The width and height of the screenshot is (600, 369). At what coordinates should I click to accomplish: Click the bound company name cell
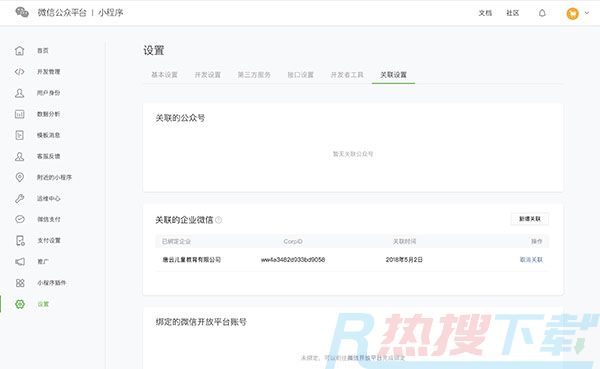[x=192, y=260]
